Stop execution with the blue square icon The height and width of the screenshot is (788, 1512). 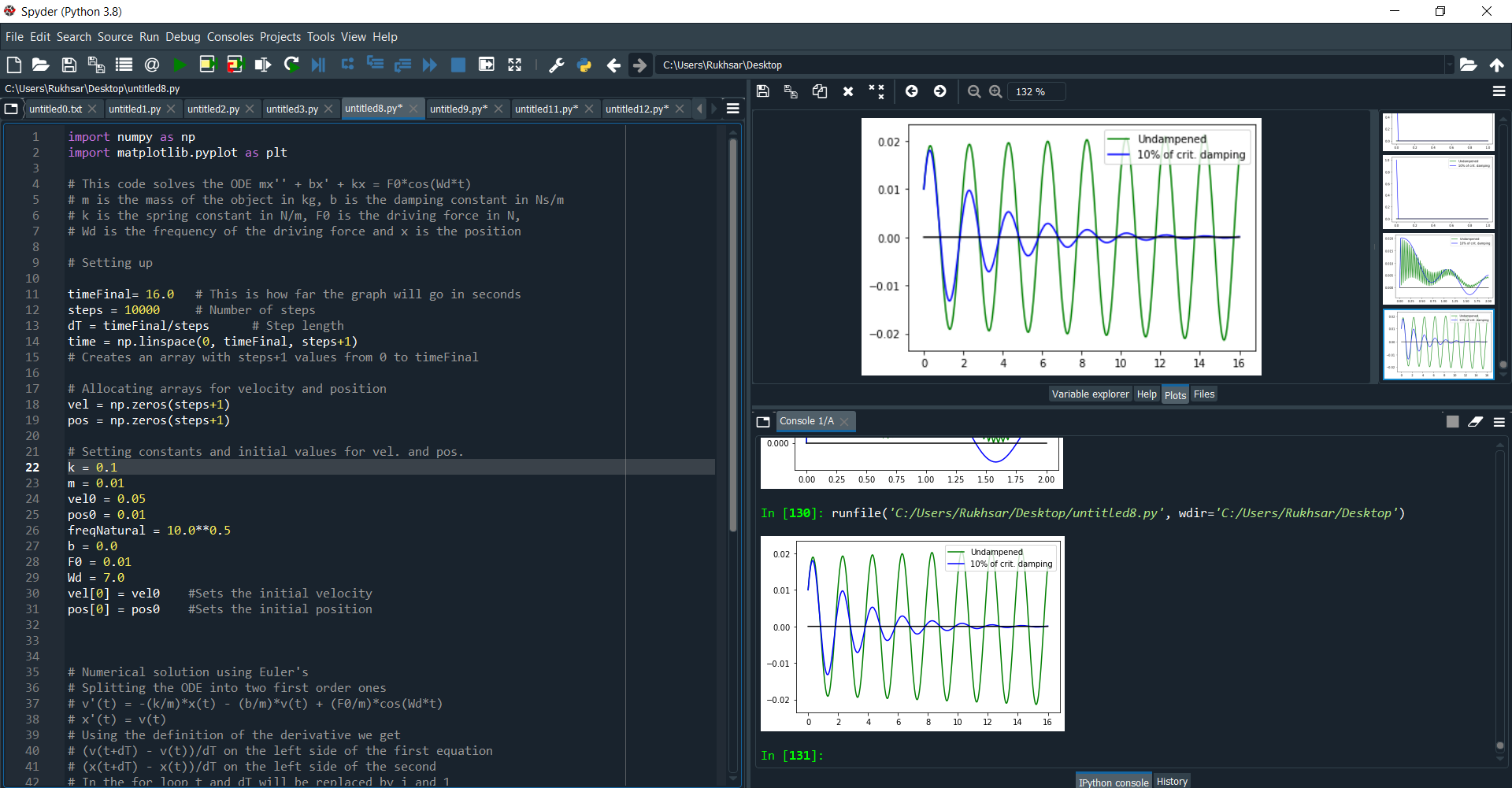click(x=458, y=65)
